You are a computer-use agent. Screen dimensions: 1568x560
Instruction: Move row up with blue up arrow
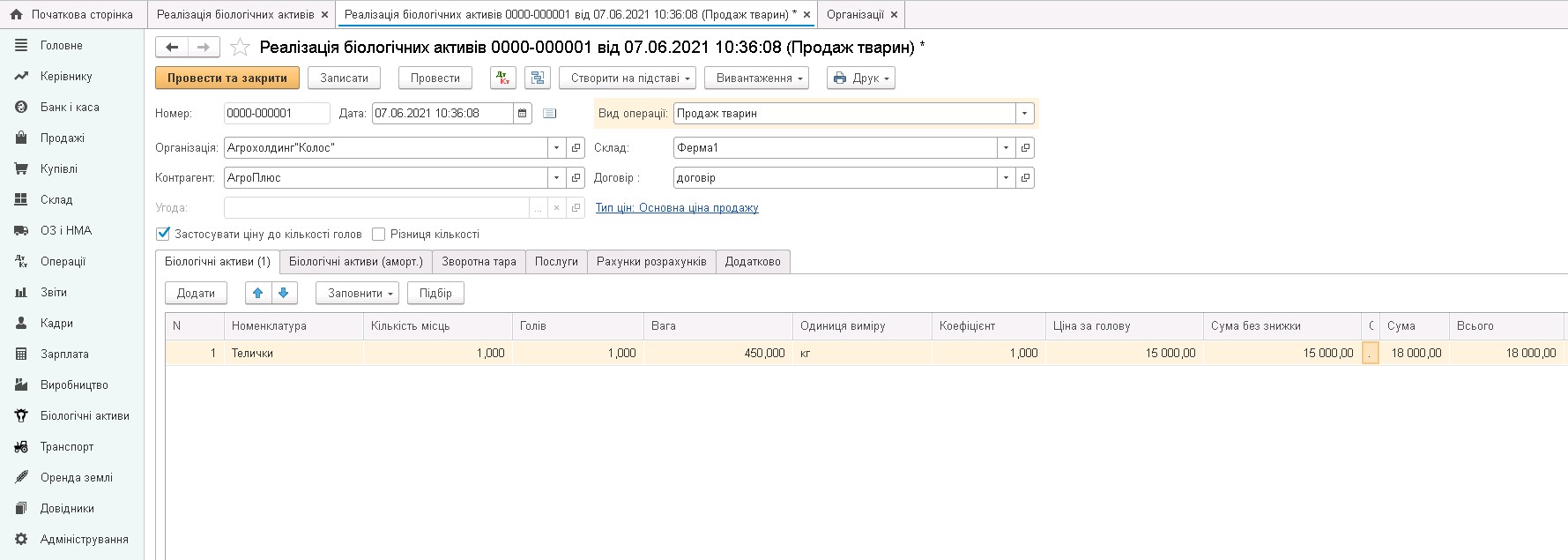pos(257,293)
